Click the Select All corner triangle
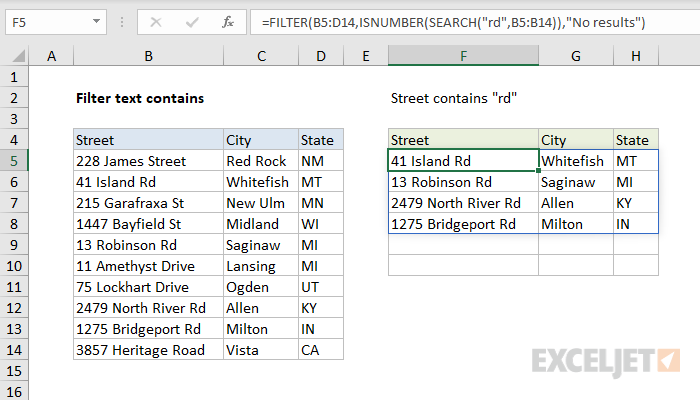700x400 pixels. 18,56
